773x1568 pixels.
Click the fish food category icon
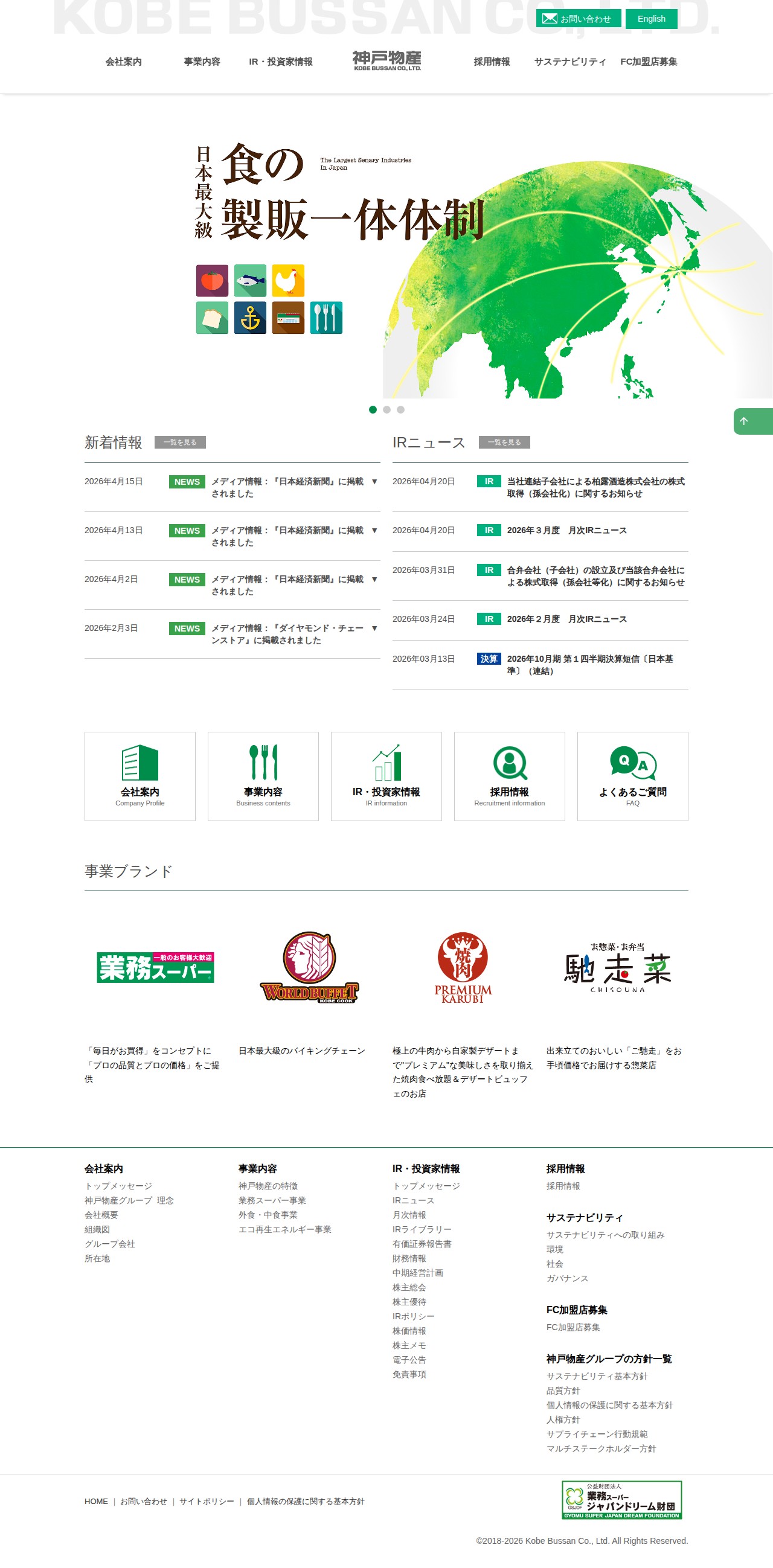(x=250, y=281)
